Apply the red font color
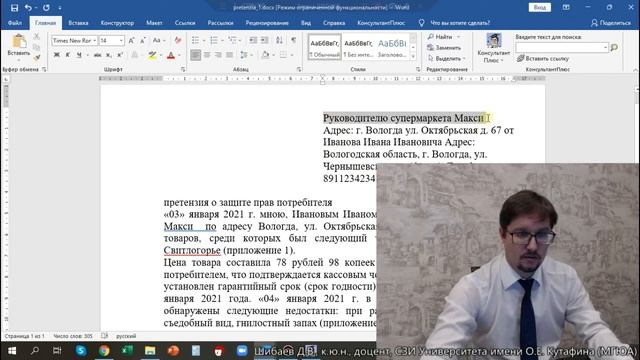This screenshot has width=640, height=360. click(171, 55)
